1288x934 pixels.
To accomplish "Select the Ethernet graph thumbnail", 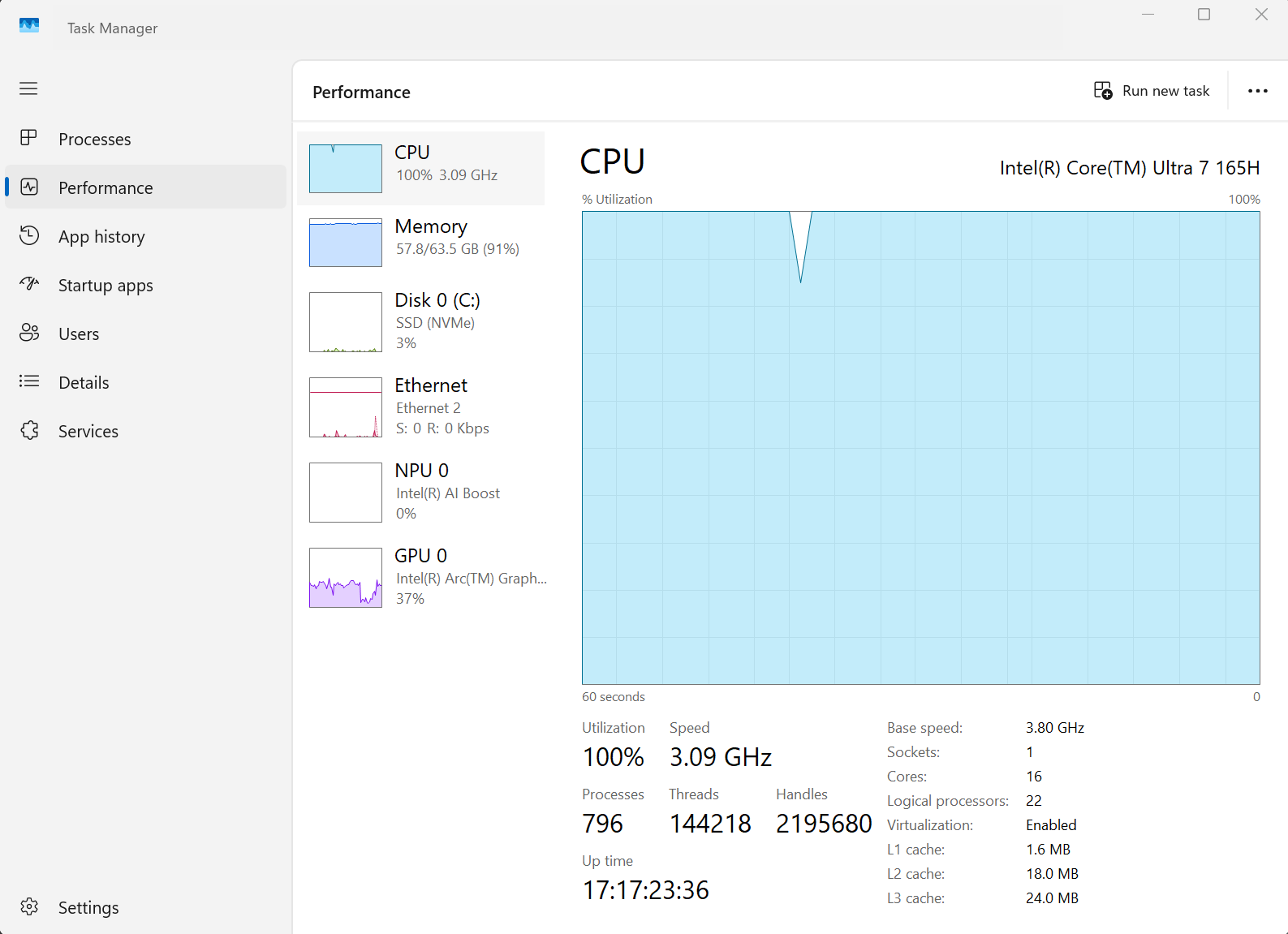I will 346,407.
